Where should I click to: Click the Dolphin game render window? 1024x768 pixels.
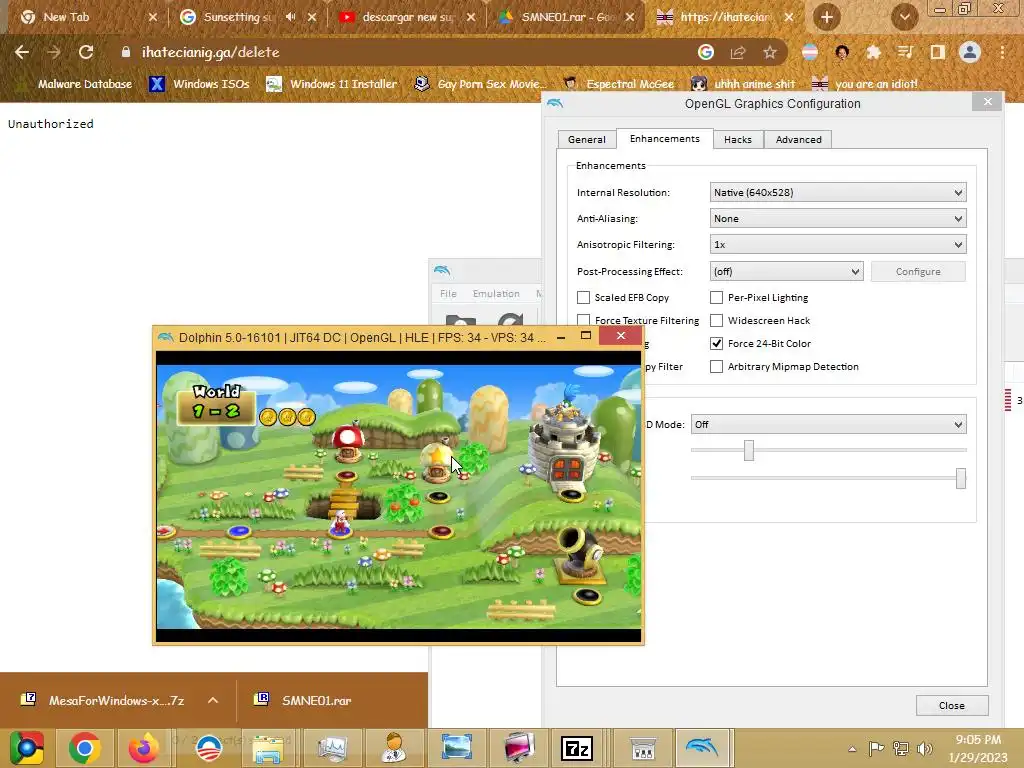click(x=398, y=497)
